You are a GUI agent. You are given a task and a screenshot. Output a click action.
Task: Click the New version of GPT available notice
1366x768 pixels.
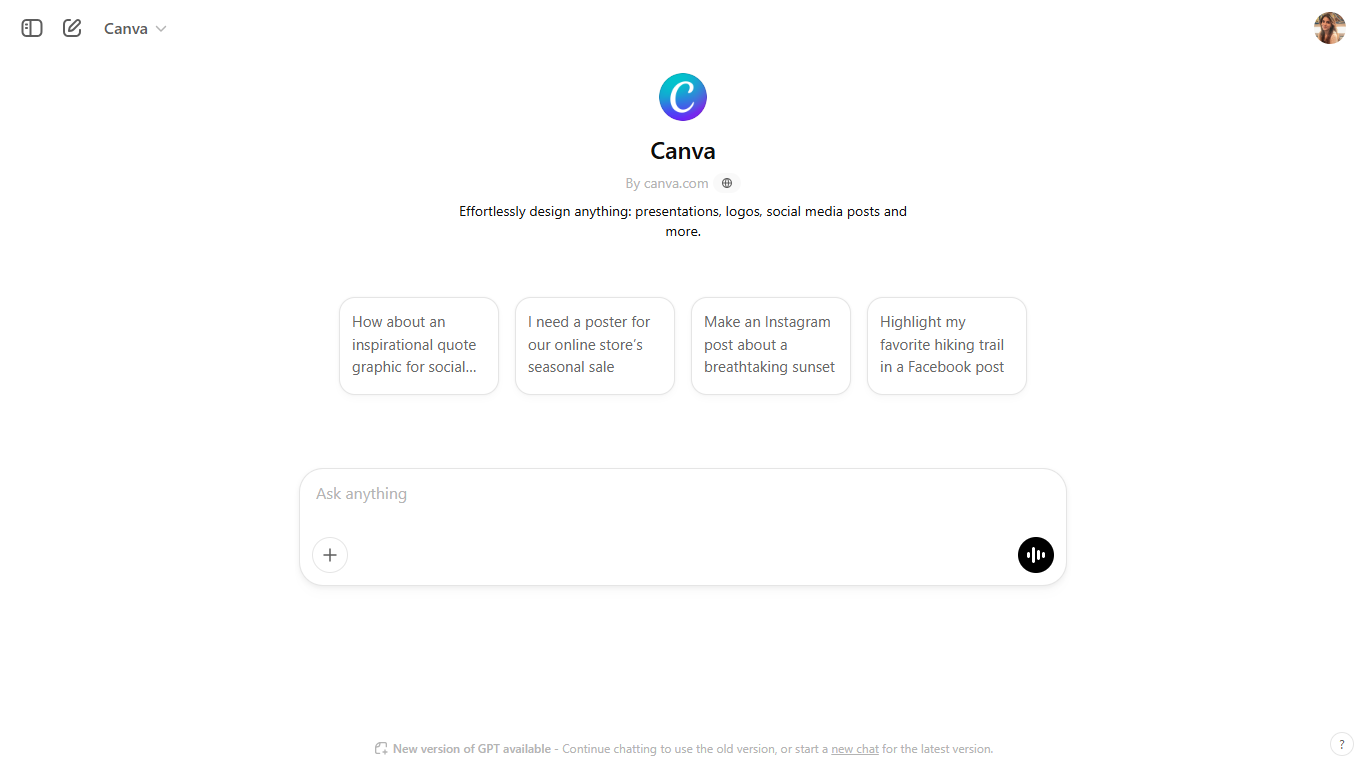coord(471,749)
